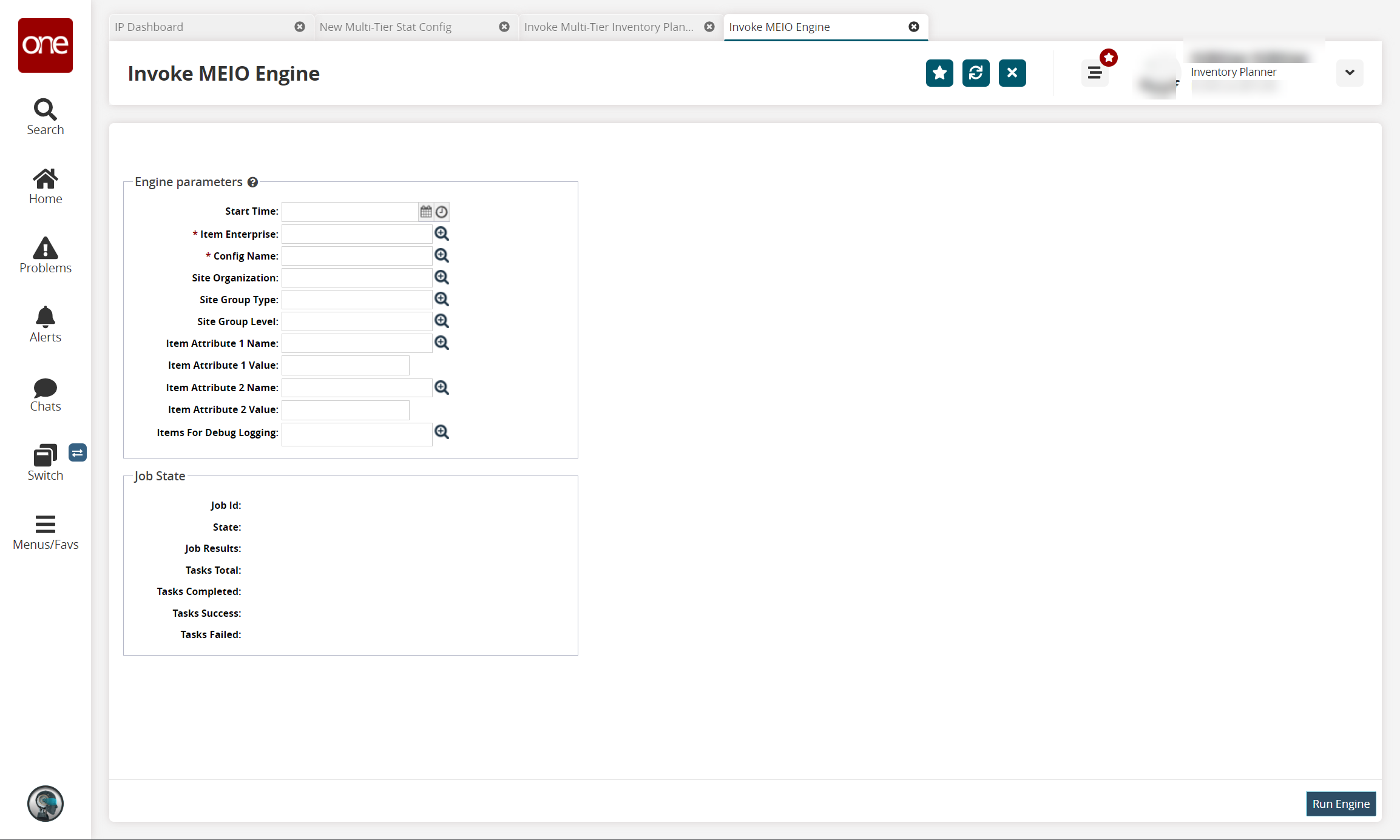This screenshot has height=840, width=1400.
Task: Click the search icon for Site Organization
Action: click(x=442, y=278)
